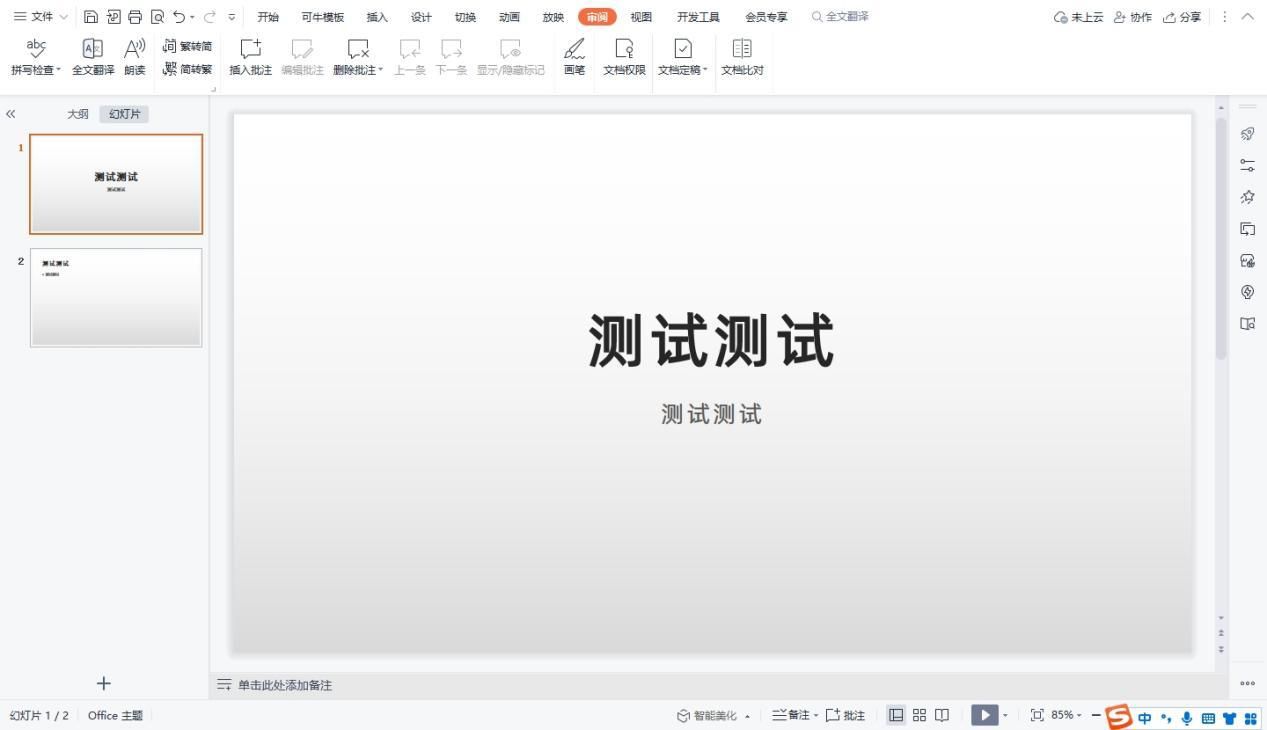Start 全文翻译 full document translation

coord(92,57)
